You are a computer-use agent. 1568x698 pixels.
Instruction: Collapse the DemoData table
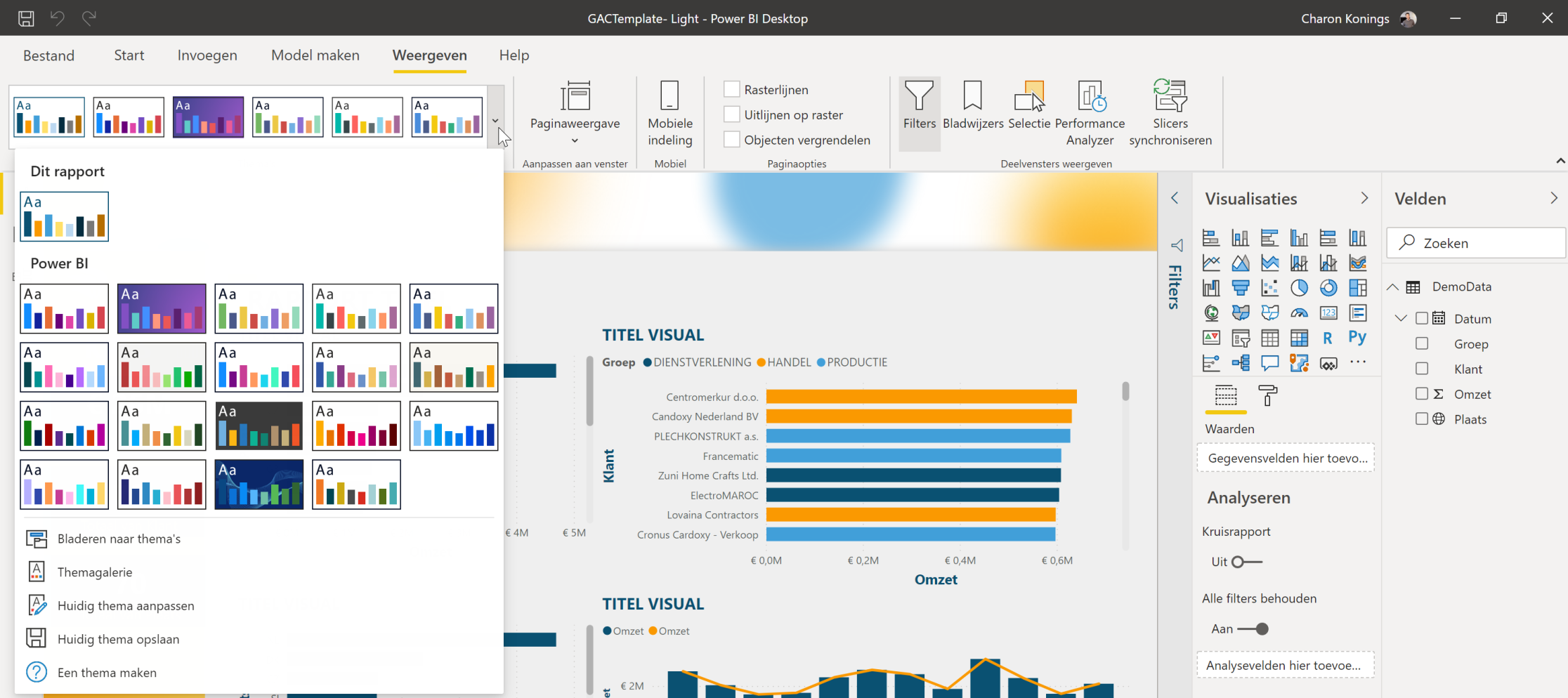pyautogui.click(x=1392, y=287)
